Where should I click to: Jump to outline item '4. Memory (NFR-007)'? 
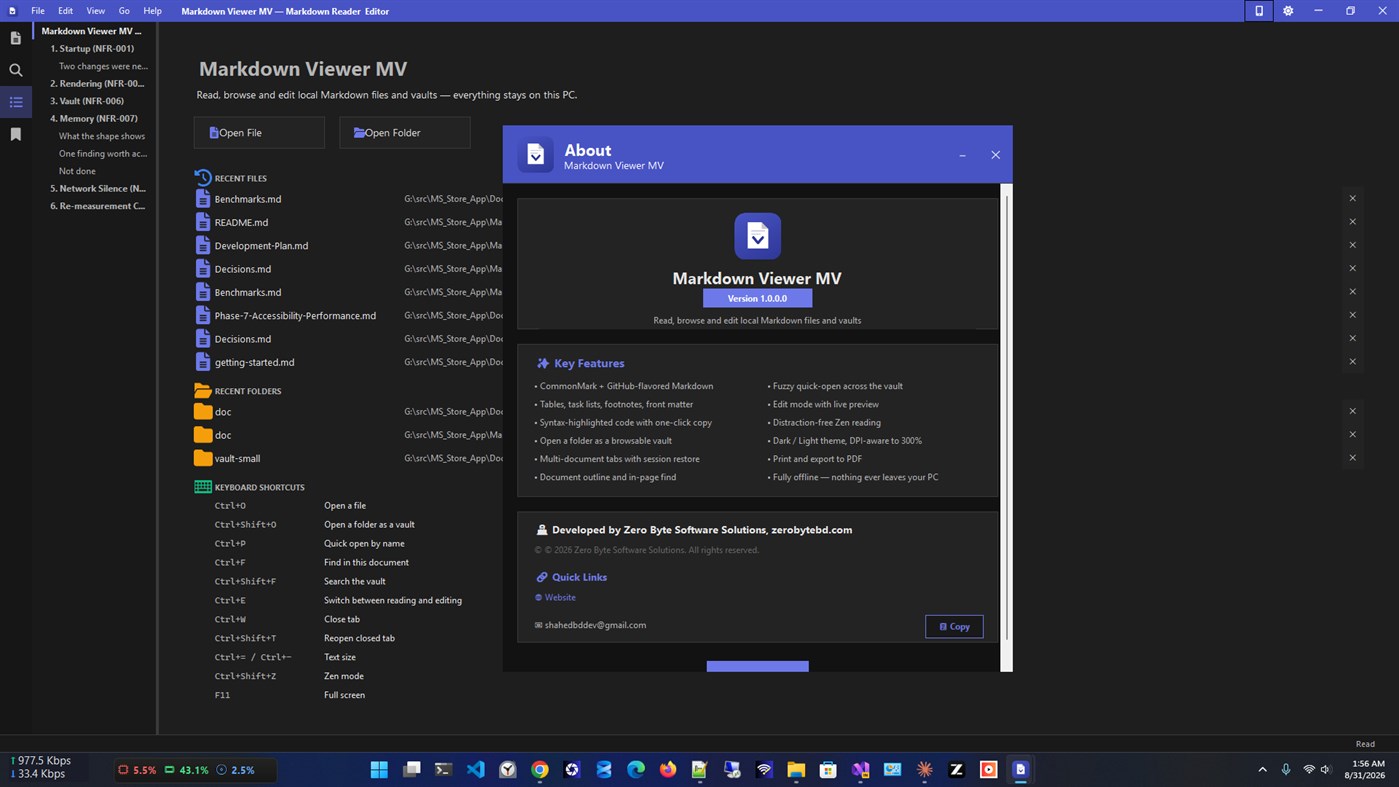pyautogui.click(x=94, y=118)
